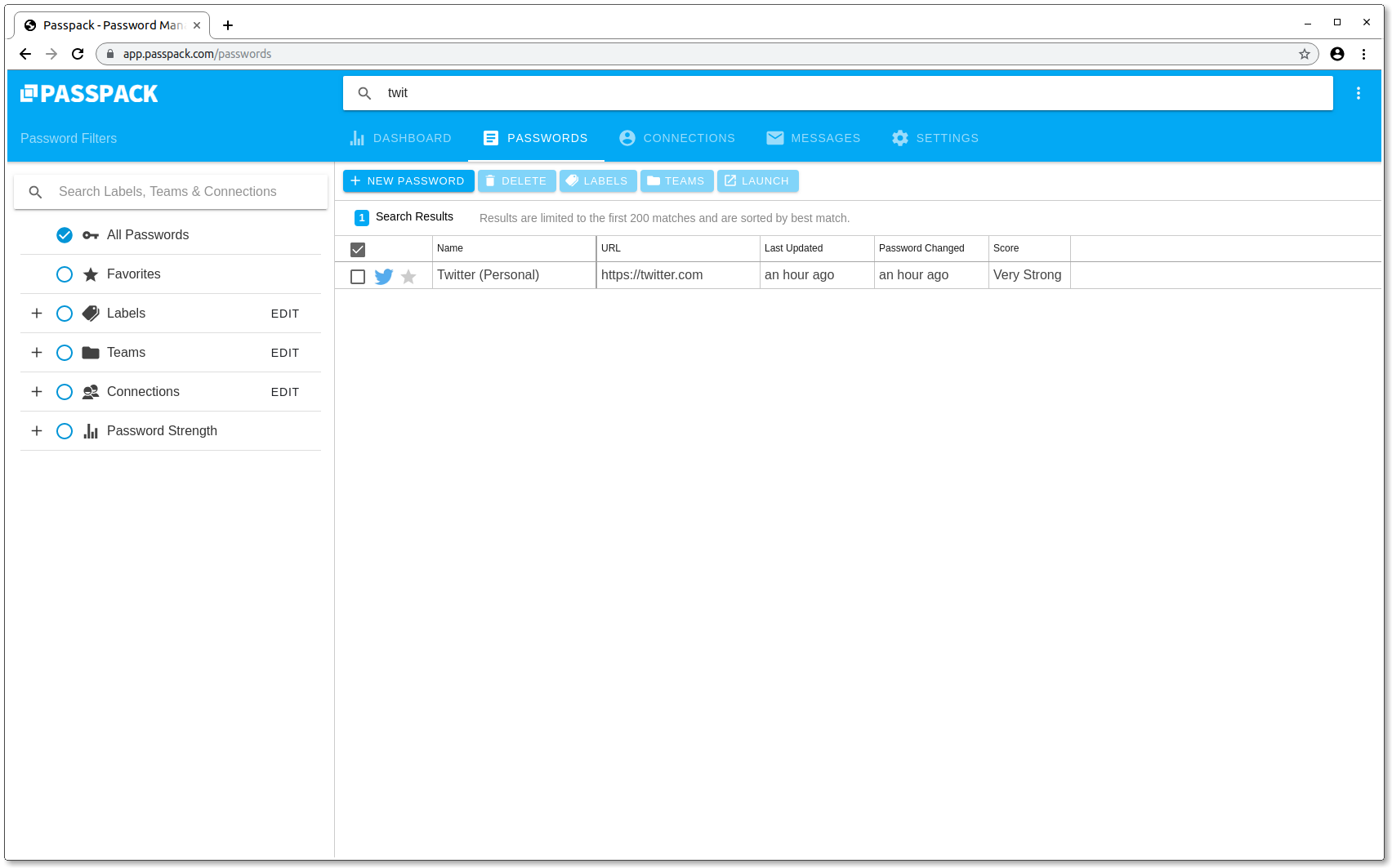Open a new browser tab
Viewport: 1392px width, 868px height.
(228, 25)
